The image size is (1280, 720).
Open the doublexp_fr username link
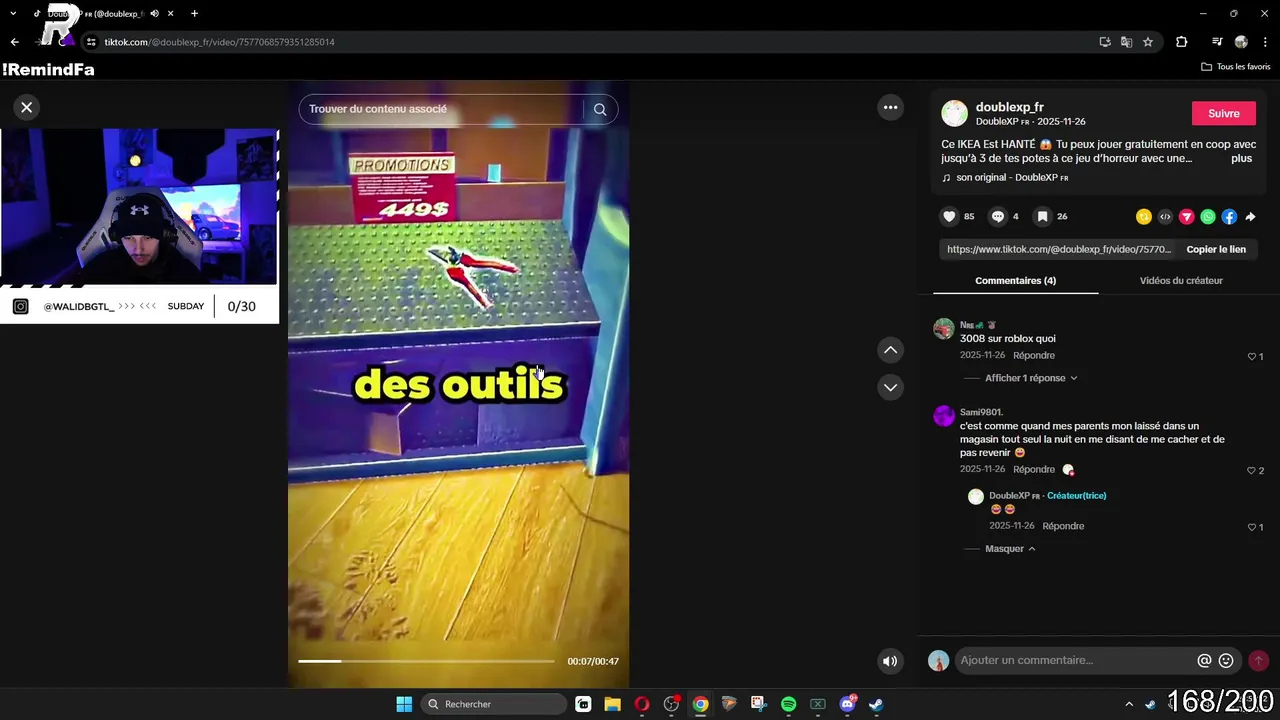click(1010, 107)
